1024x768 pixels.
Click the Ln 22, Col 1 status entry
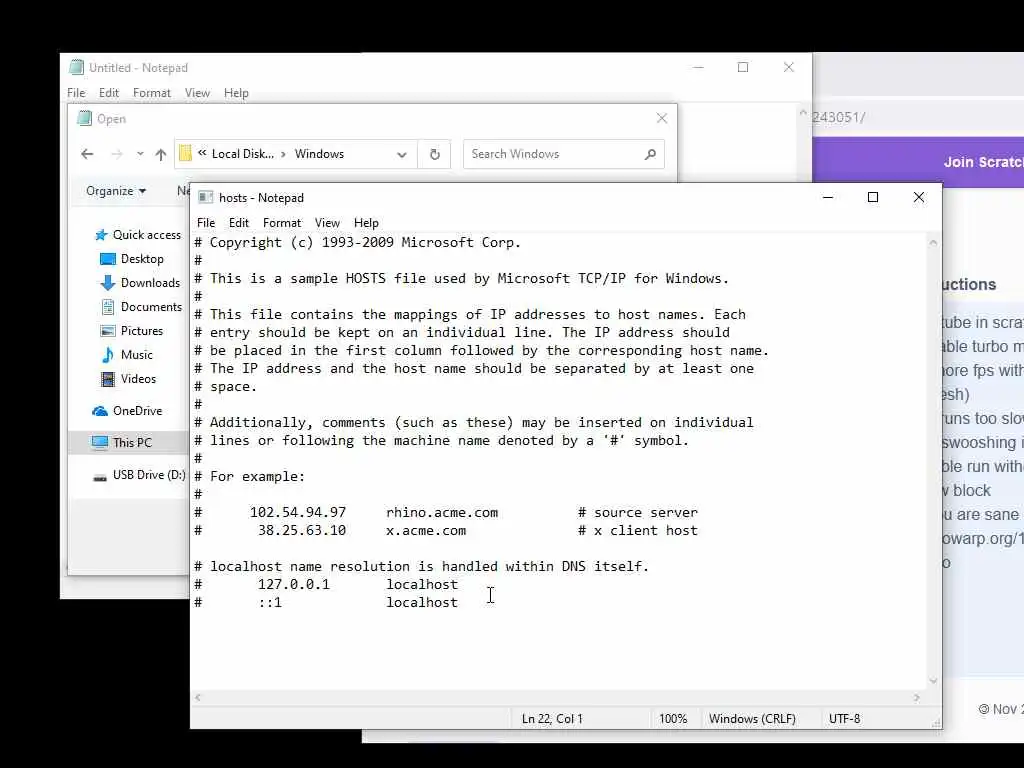552,718
